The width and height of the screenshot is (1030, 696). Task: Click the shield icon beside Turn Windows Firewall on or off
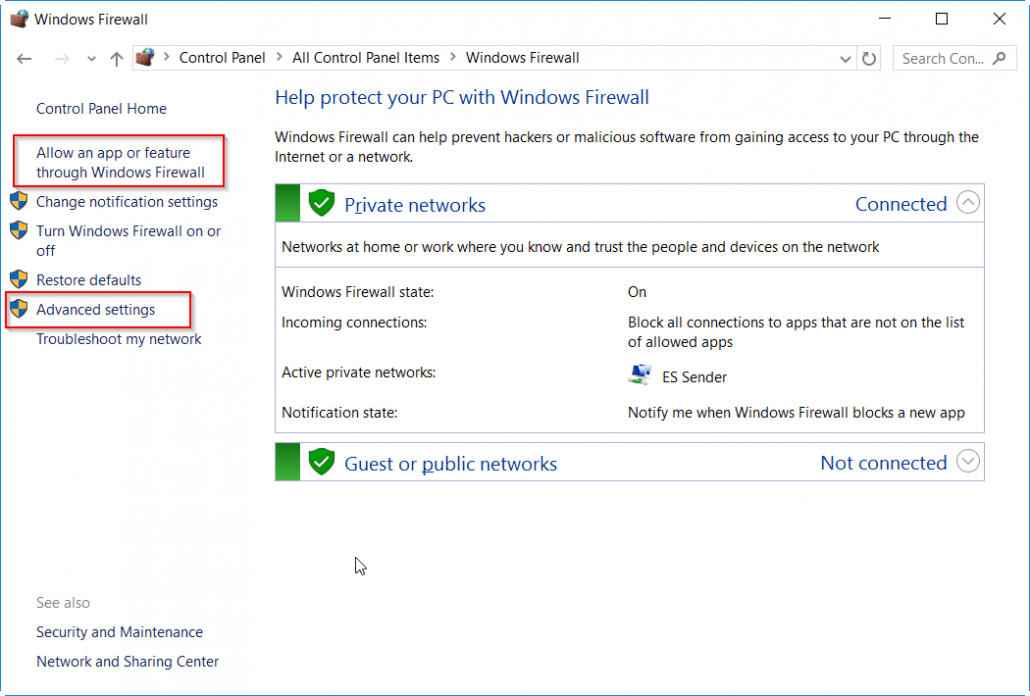pos(20,231)
